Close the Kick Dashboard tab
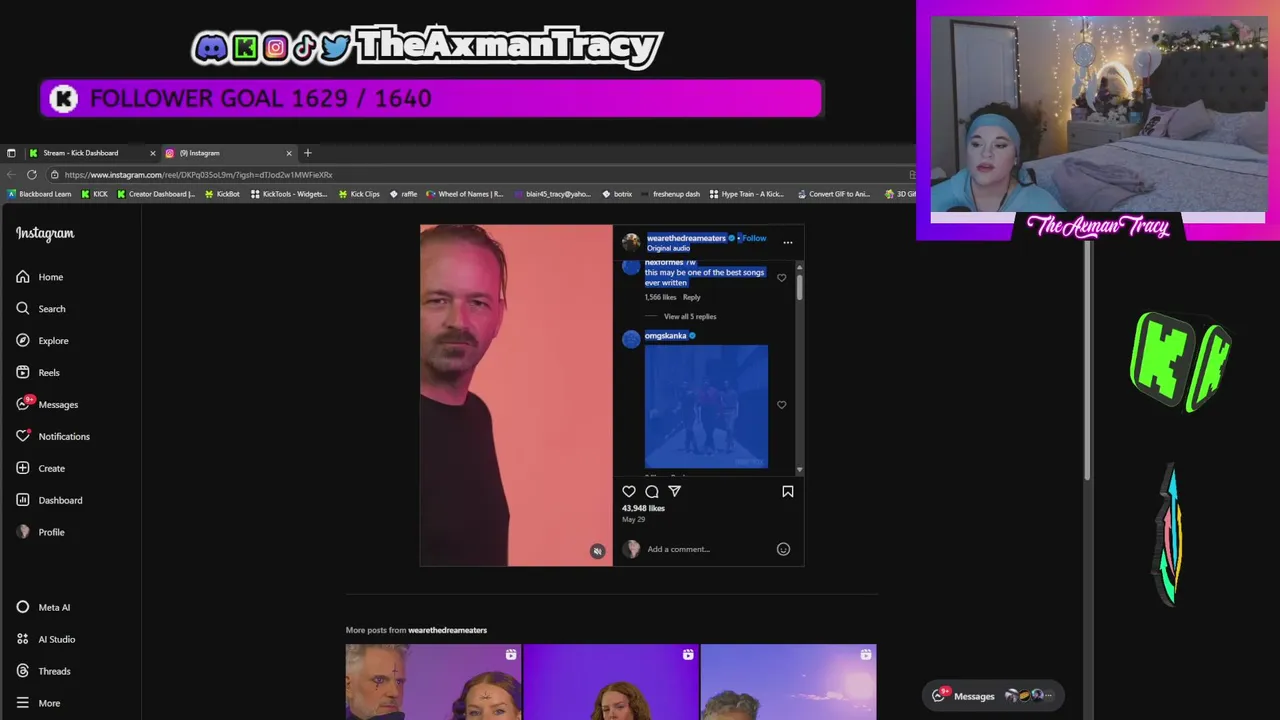This screenshot has height=720, width=1280. [152, 153]
